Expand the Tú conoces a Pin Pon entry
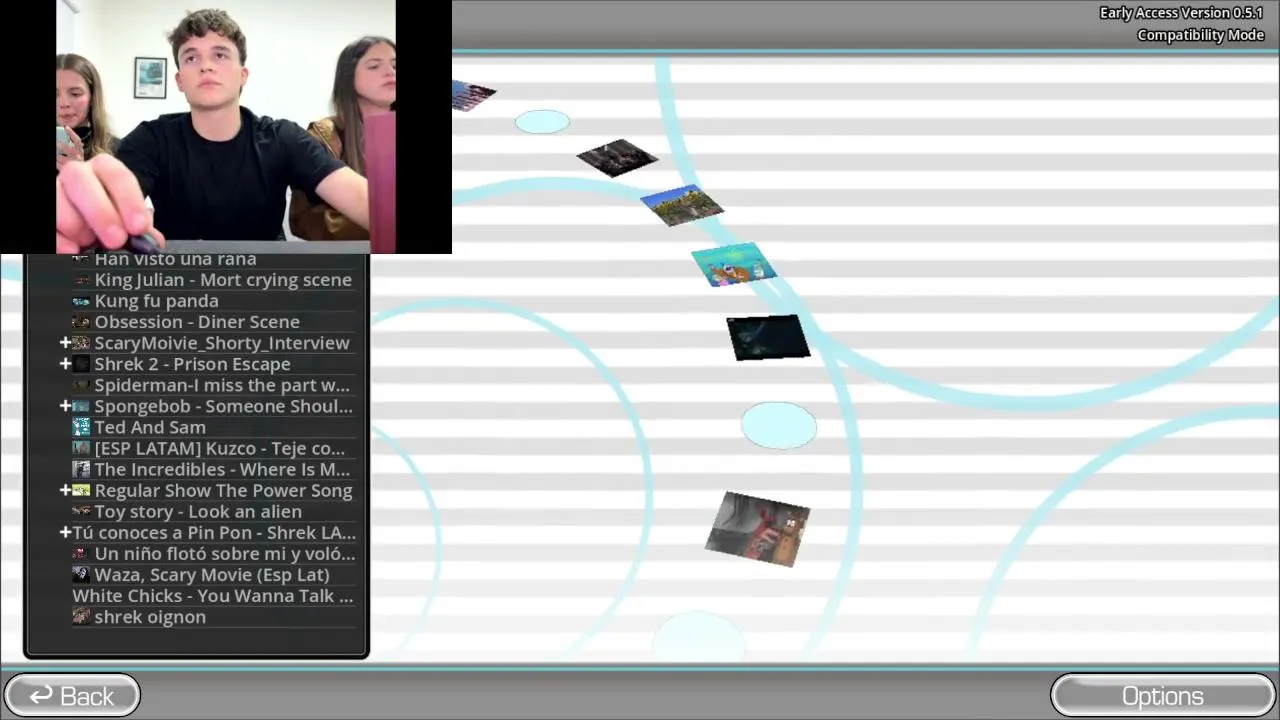This screenshot has height=720, width=1280. 65,532
